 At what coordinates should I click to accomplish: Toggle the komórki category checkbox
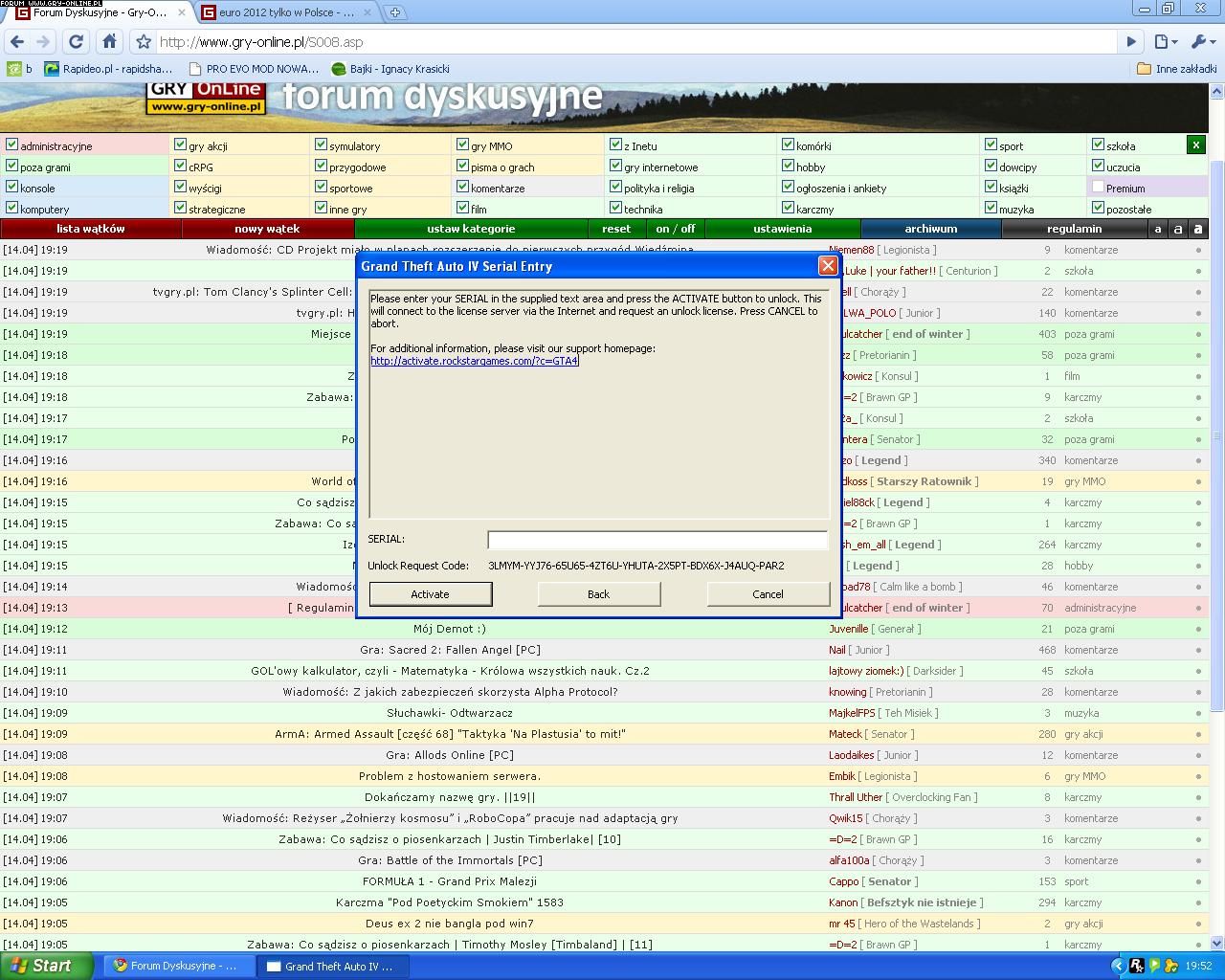pyautogui.click(x=788, y=145)
